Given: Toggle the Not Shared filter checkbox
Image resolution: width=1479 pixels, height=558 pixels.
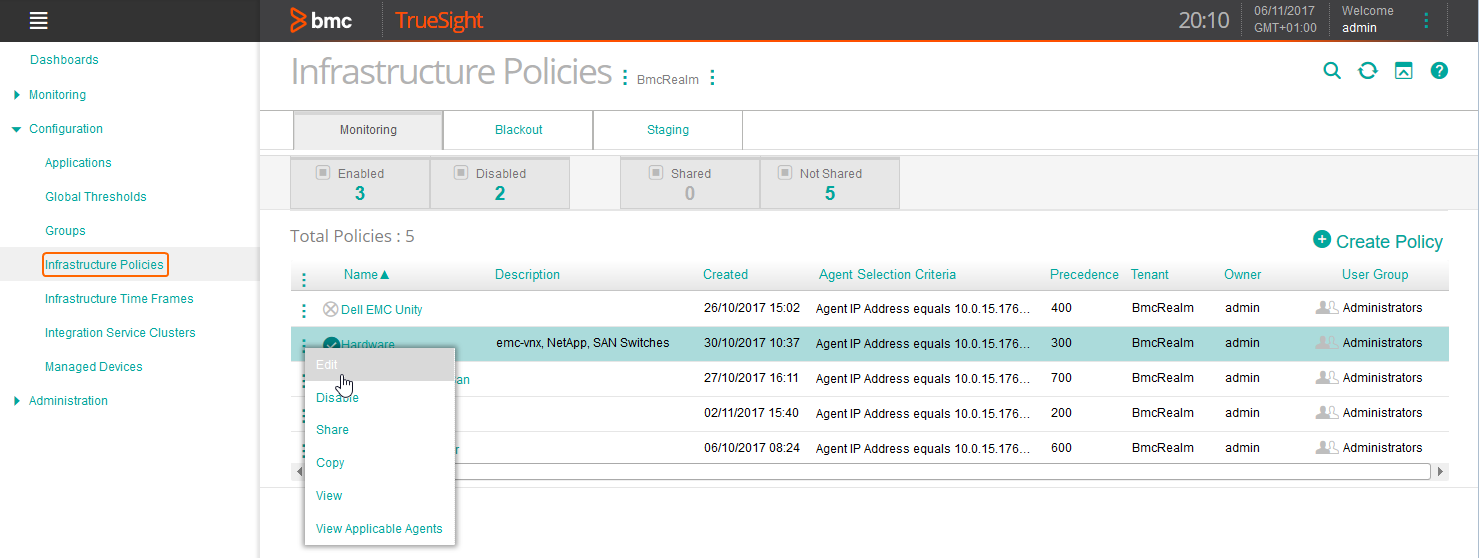Looking at the screenshot, I should pos(785,172).
